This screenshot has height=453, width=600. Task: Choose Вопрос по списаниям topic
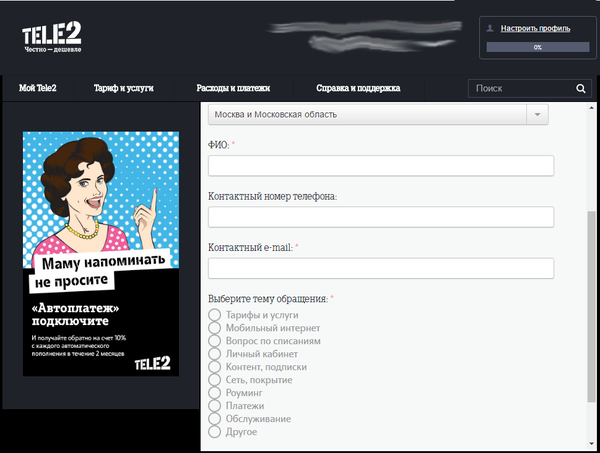coord(215,341)
